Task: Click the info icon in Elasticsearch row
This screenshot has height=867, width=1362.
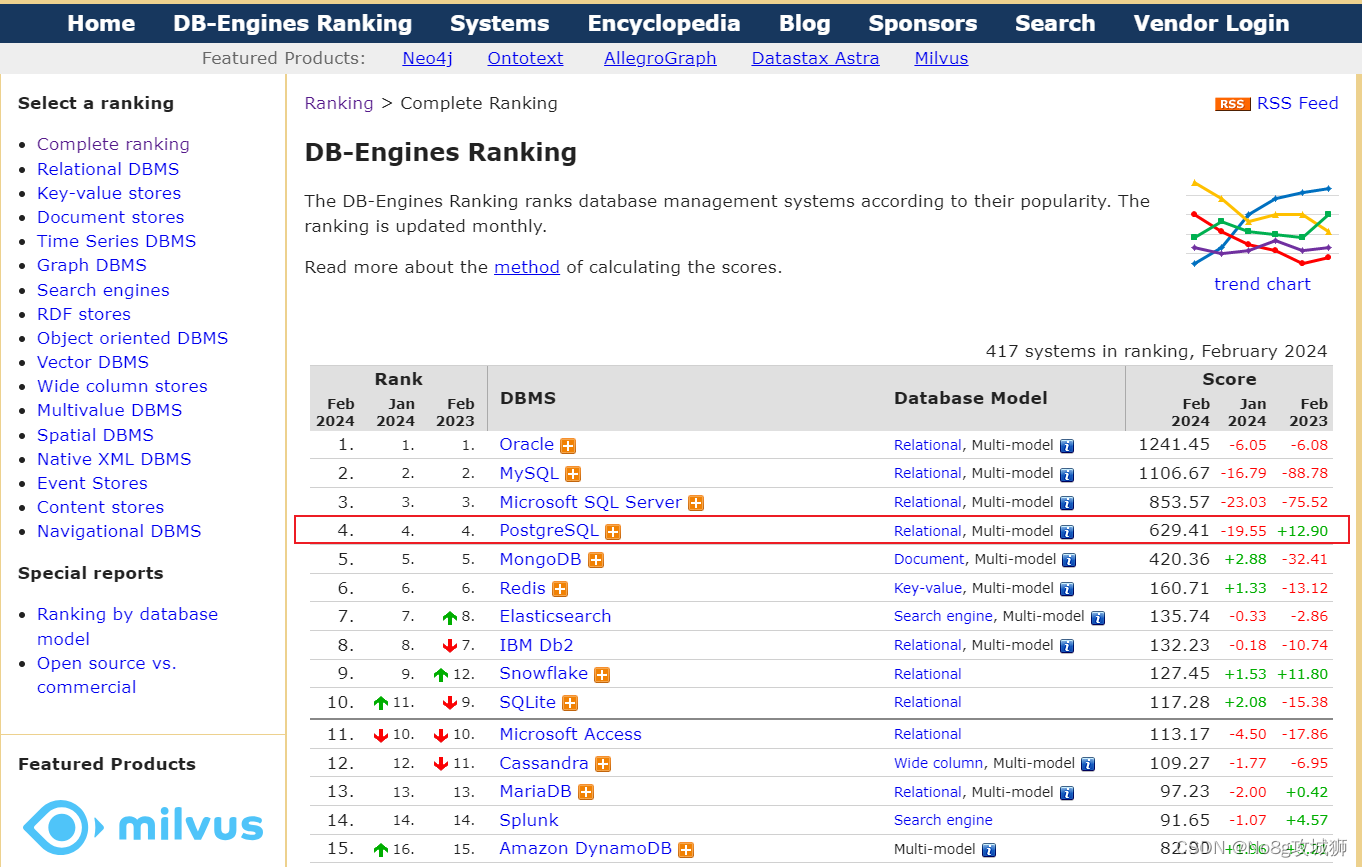Action: click(x=1098, y=618)
